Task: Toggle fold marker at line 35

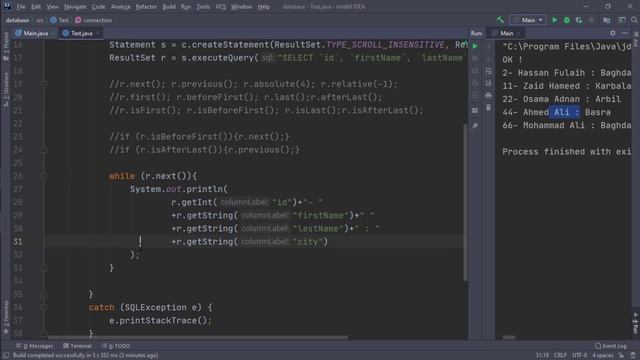Action: (44, 294)
